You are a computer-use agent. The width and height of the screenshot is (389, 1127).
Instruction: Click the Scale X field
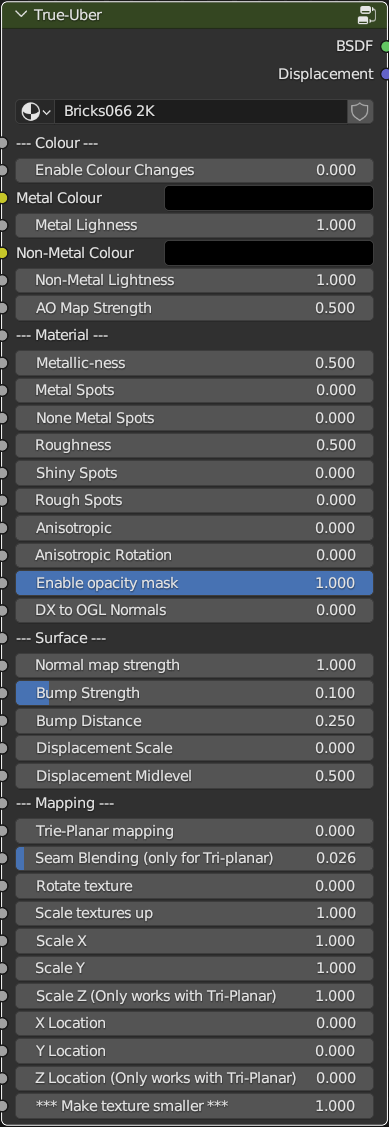pyautogui.click(x=194, y=940)
